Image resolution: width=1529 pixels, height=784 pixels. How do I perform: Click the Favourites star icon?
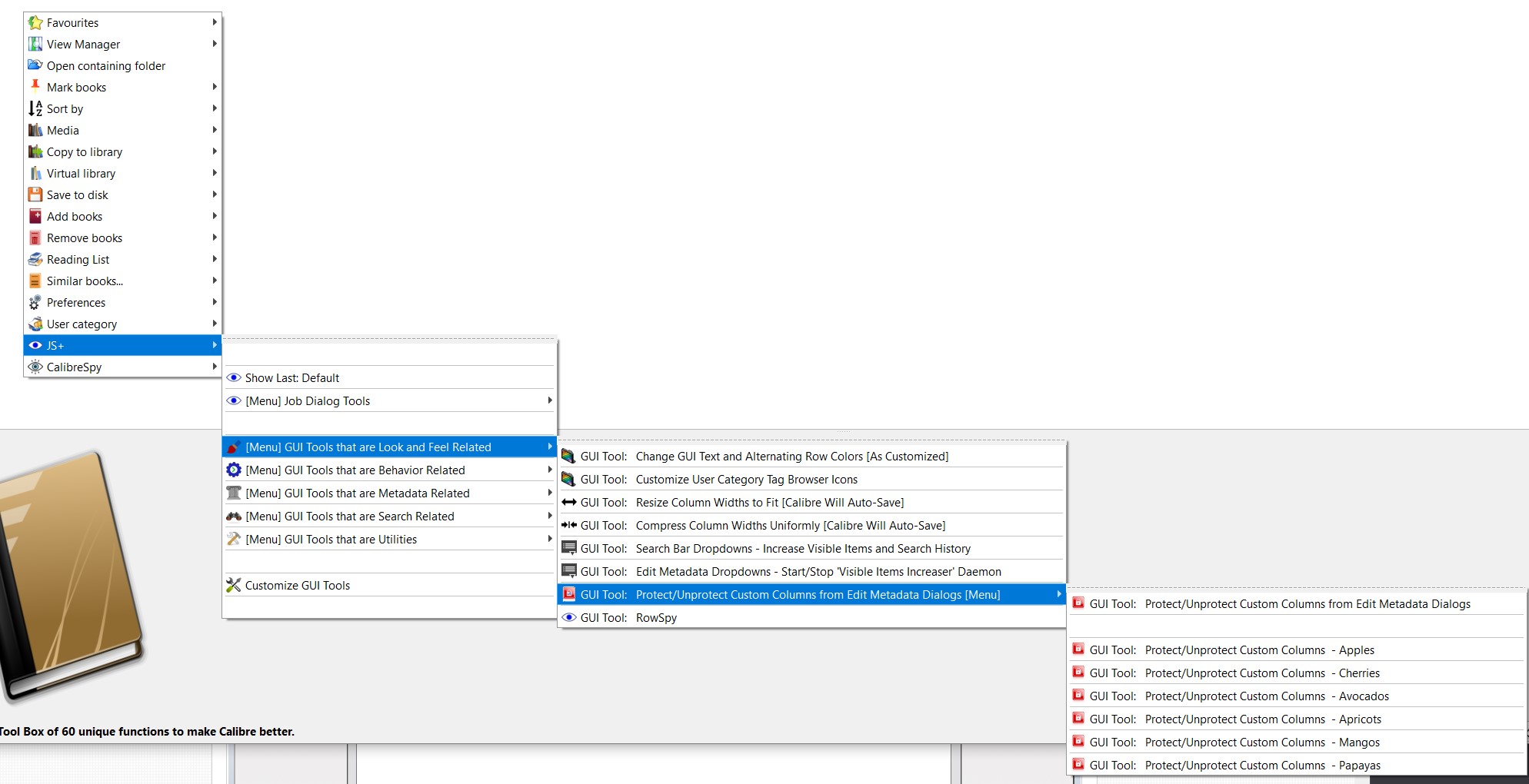(35, 23)
